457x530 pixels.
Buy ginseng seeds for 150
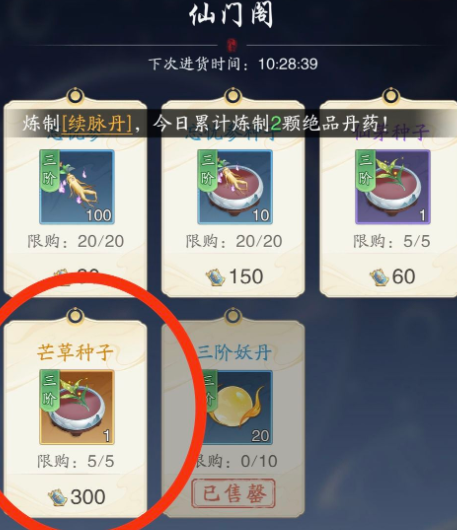click(x=234, y=277)
